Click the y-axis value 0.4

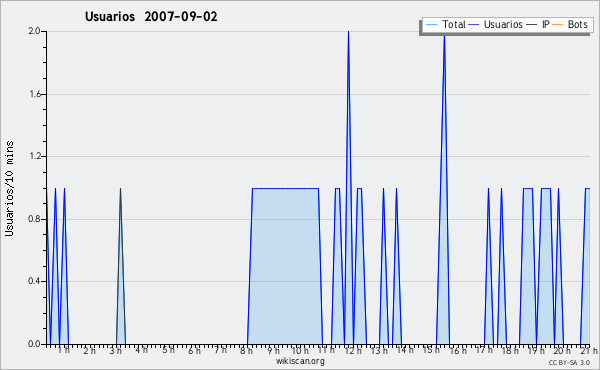[34, 281]
